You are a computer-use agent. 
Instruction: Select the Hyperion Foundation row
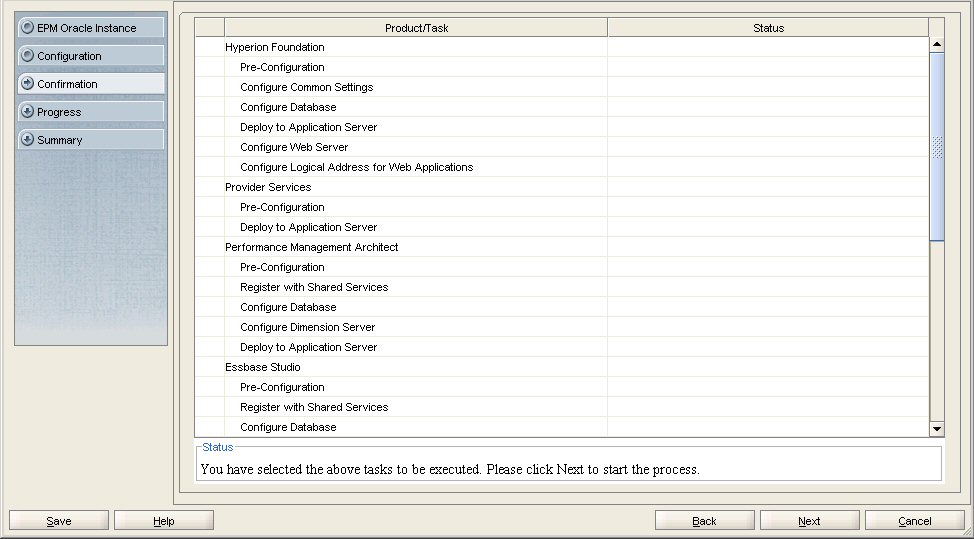point(562,47)
